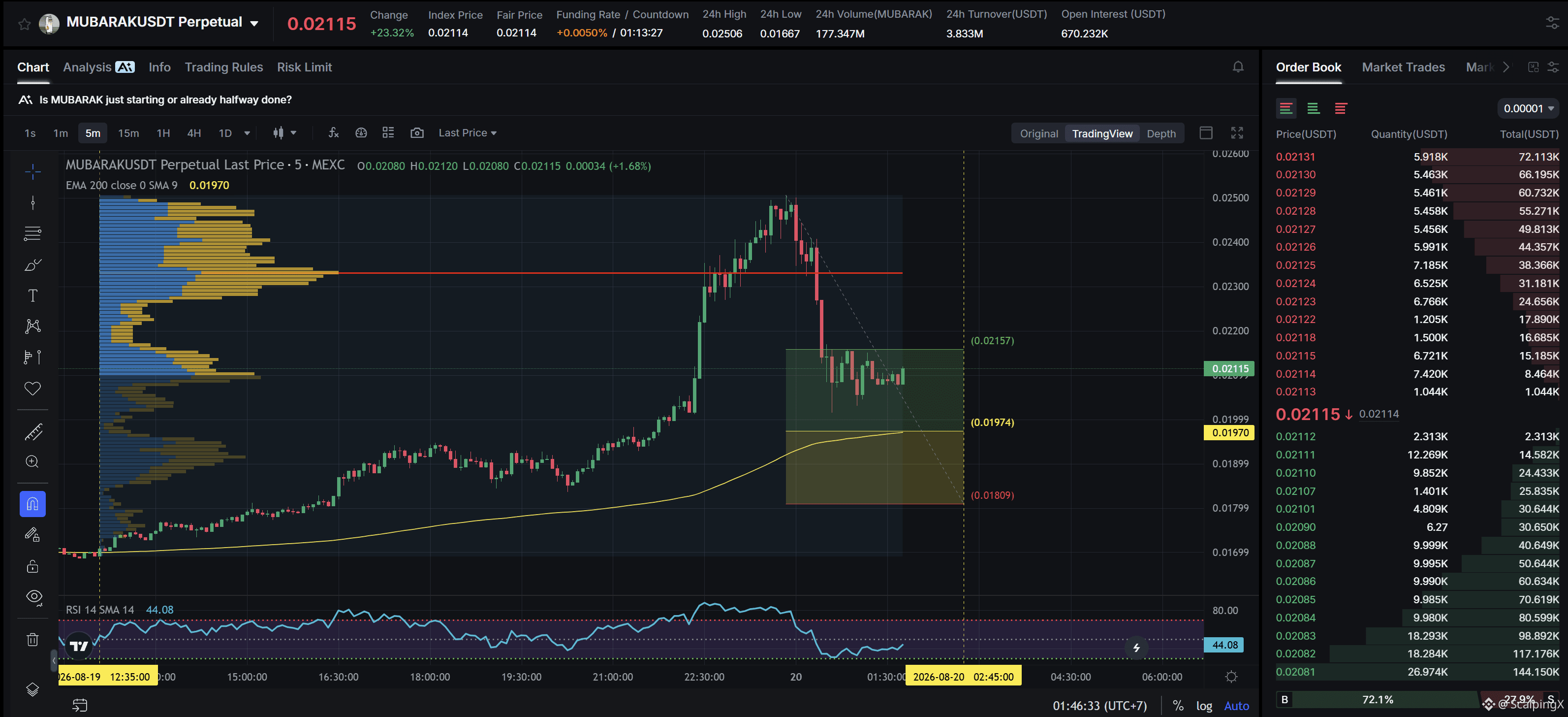
Task: Hide all drawings with the eye icon
Action: pyautogui.click(x=34, y=598)
